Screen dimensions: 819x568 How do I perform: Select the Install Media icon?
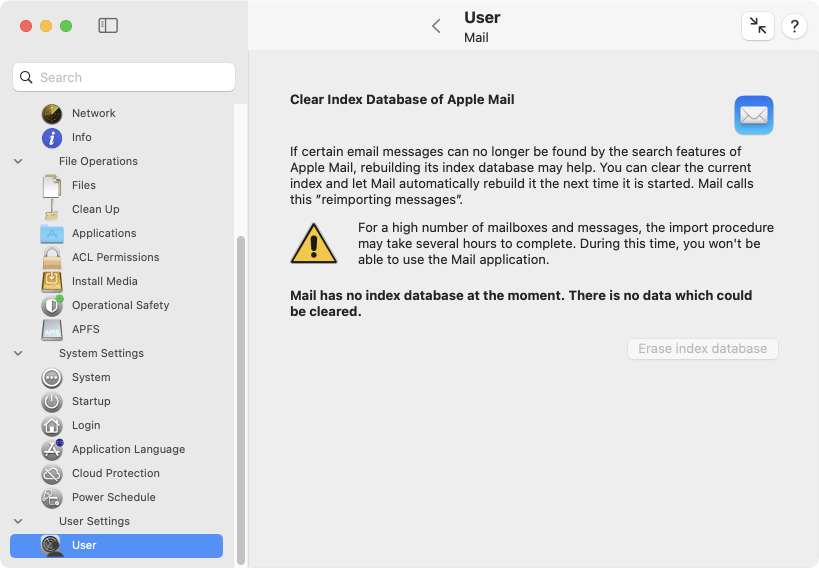pos(52,282)
